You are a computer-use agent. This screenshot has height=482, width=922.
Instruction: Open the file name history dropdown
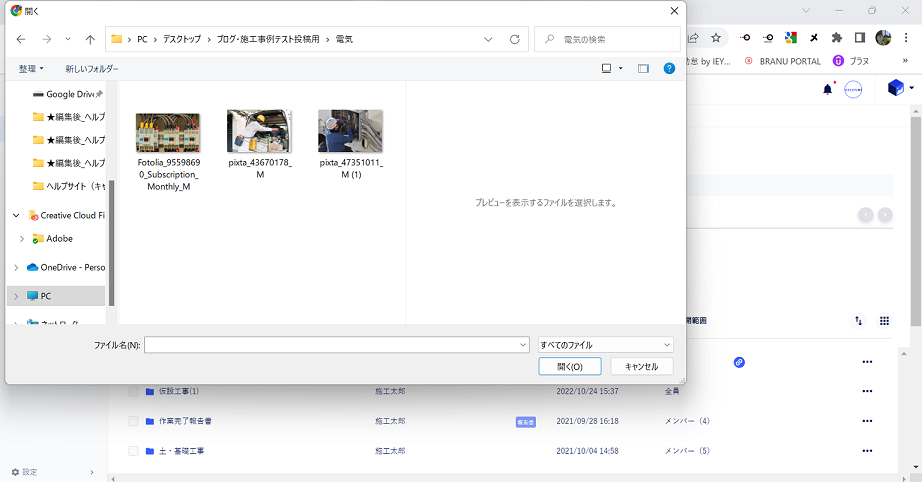(523, 345)
